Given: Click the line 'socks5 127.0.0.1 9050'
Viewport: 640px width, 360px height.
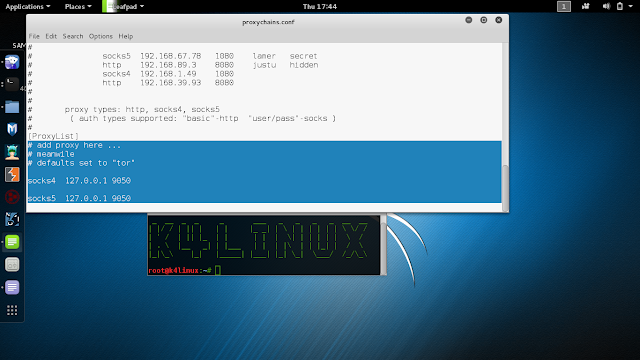Looking at the screenshot, I should pos(79,198).
